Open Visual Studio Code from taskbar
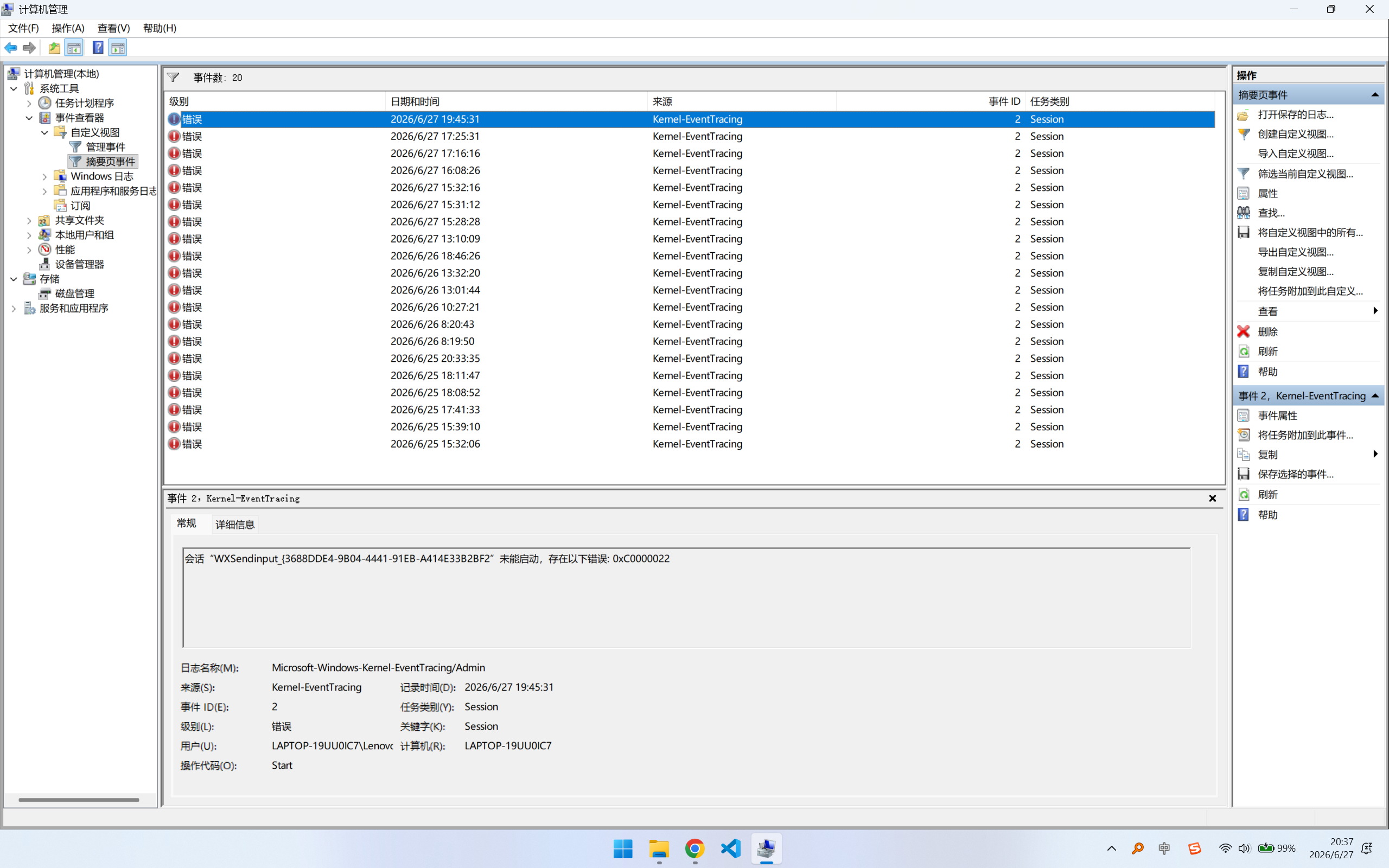This screenshot has height=868, width=1389. [x=731, y=848]
